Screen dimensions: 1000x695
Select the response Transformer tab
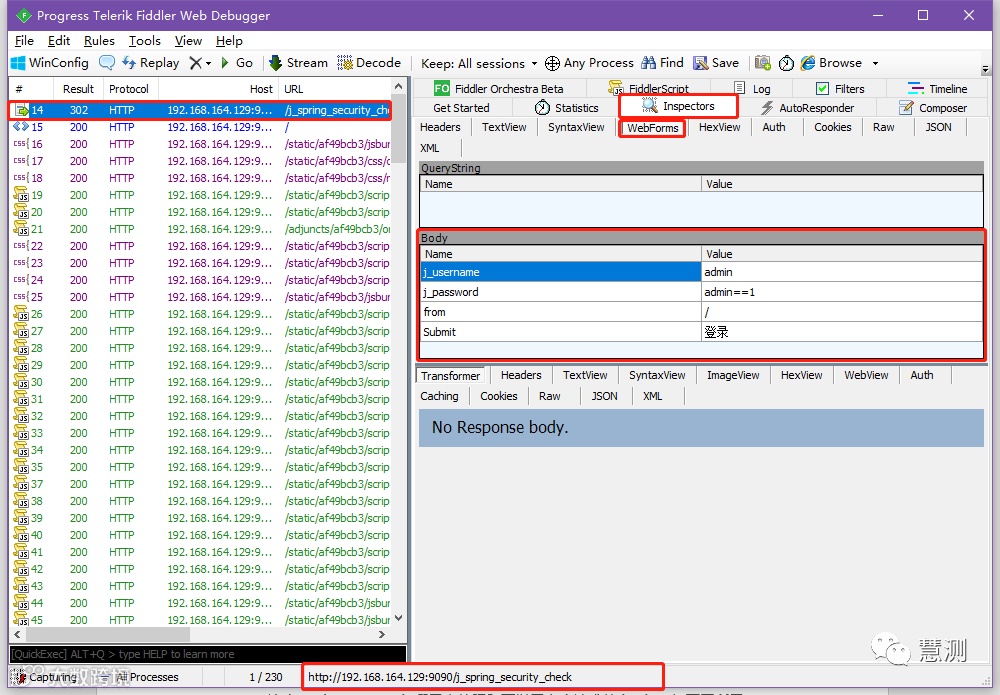tap(450, 376)
